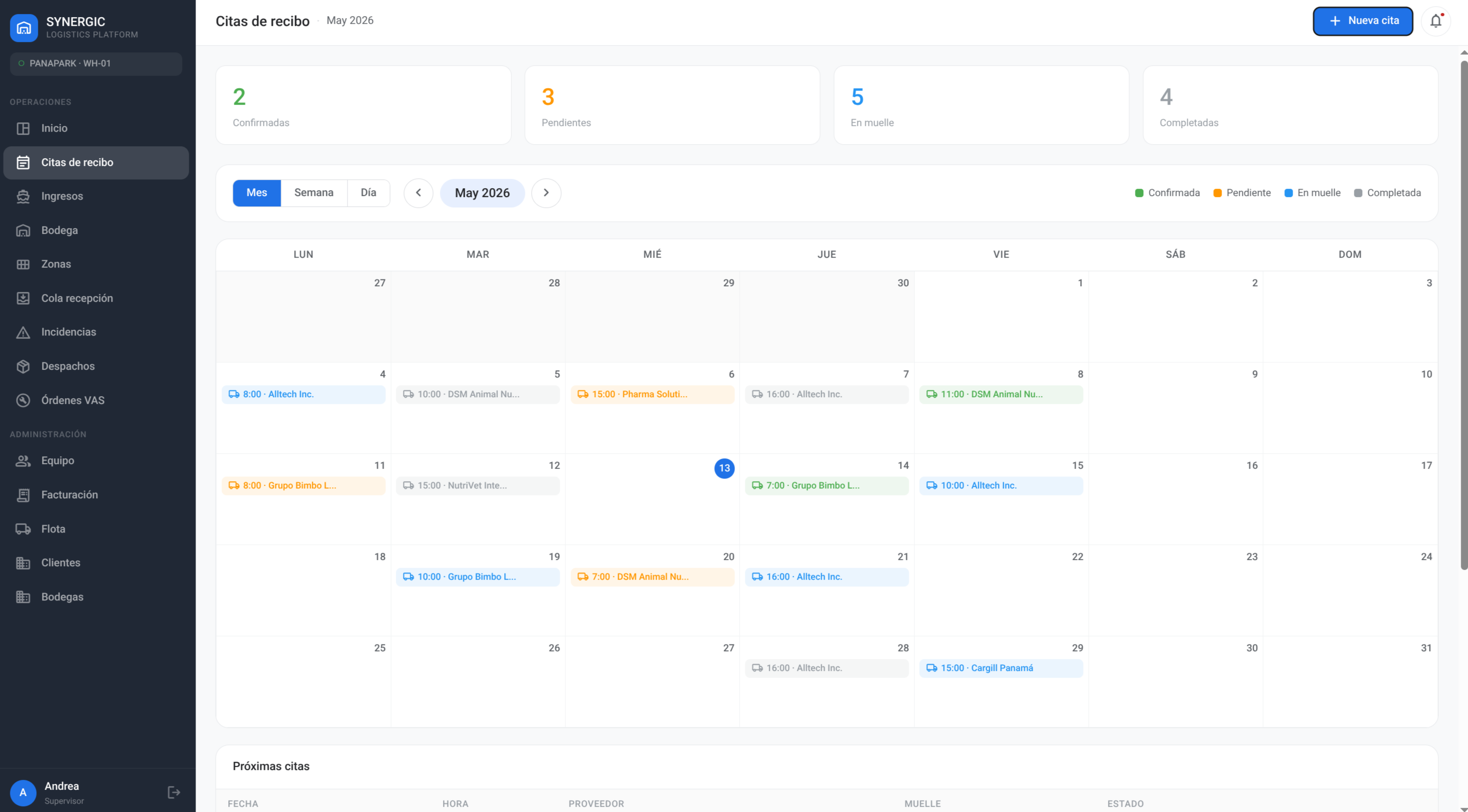Click the Synergic warehouse logo icon
The image size is (1468, 812).
point(24,27)
